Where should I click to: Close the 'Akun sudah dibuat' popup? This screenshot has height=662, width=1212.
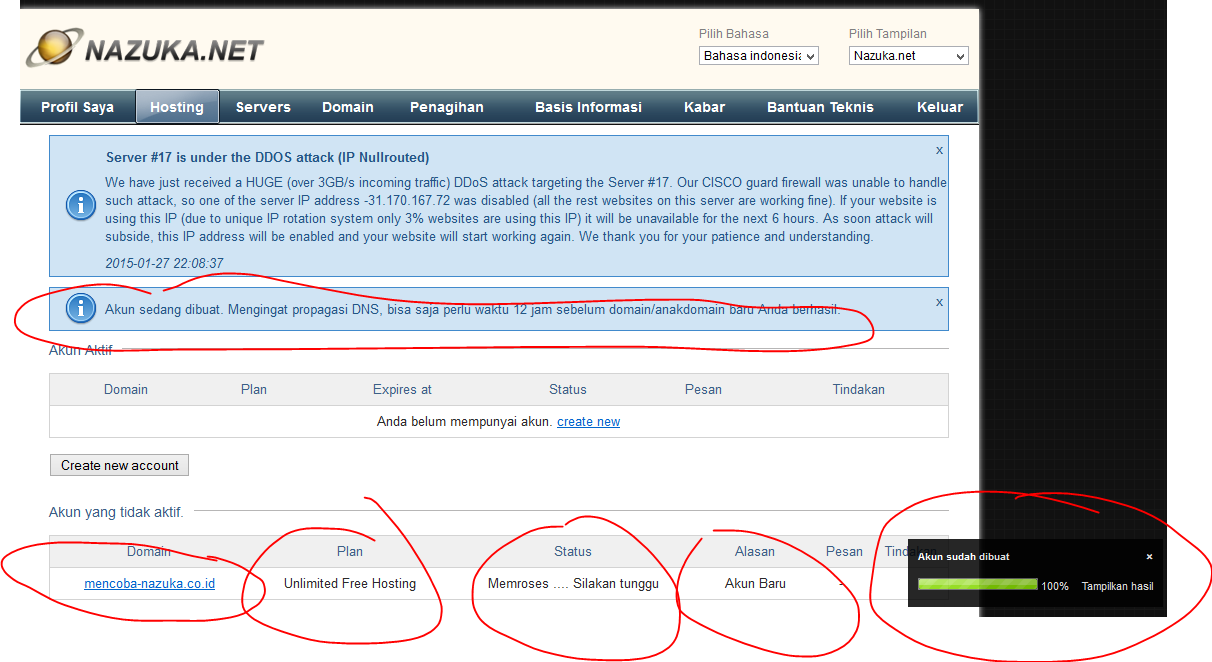(1149, 557)
